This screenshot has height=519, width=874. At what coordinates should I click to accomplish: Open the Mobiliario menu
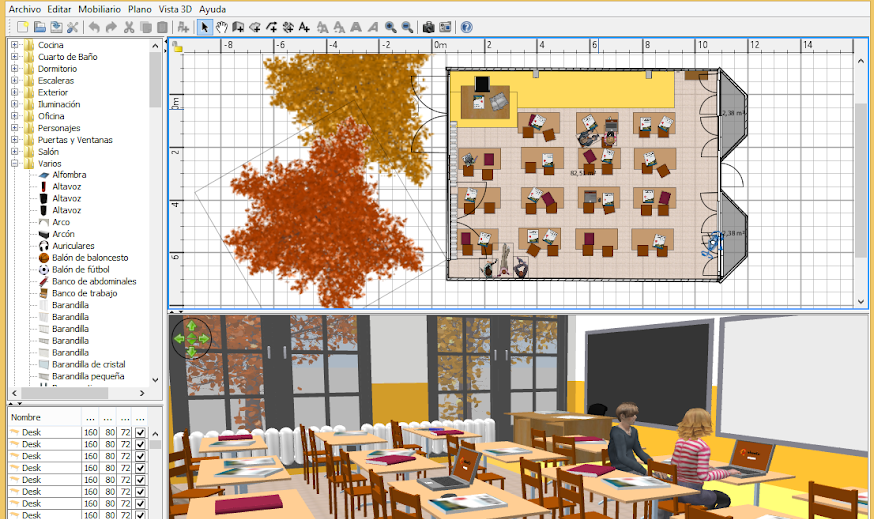pyautogui.click(x=99, y=8)
